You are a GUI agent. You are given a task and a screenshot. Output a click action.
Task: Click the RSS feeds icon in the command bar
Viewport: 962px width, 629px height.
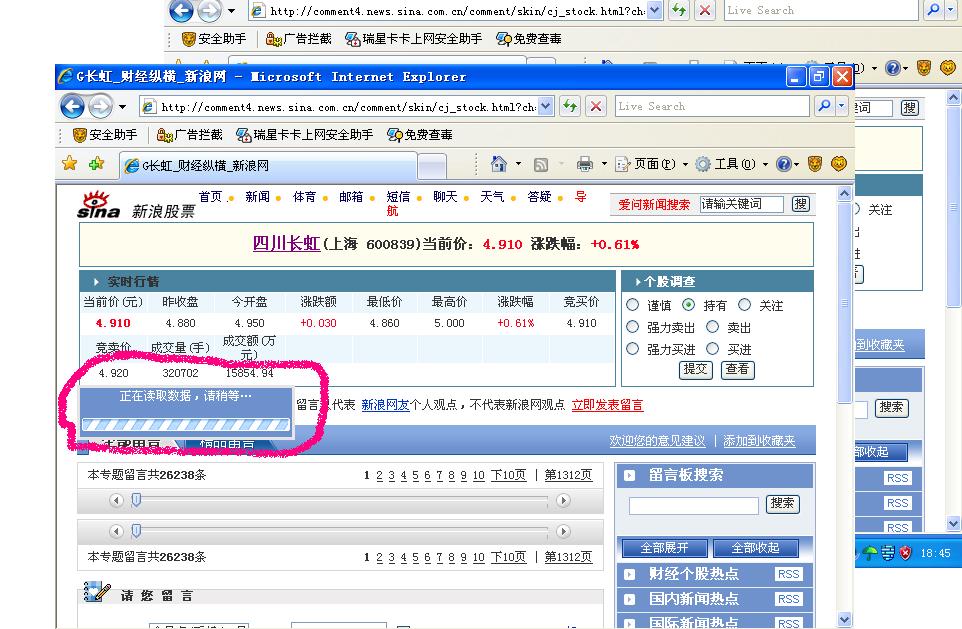[x=541, y=164]
